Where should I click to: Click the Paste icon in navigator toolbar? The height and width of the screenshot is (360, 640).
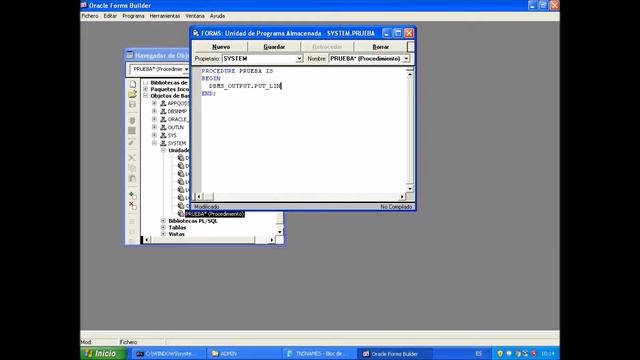tap(132, 179)
